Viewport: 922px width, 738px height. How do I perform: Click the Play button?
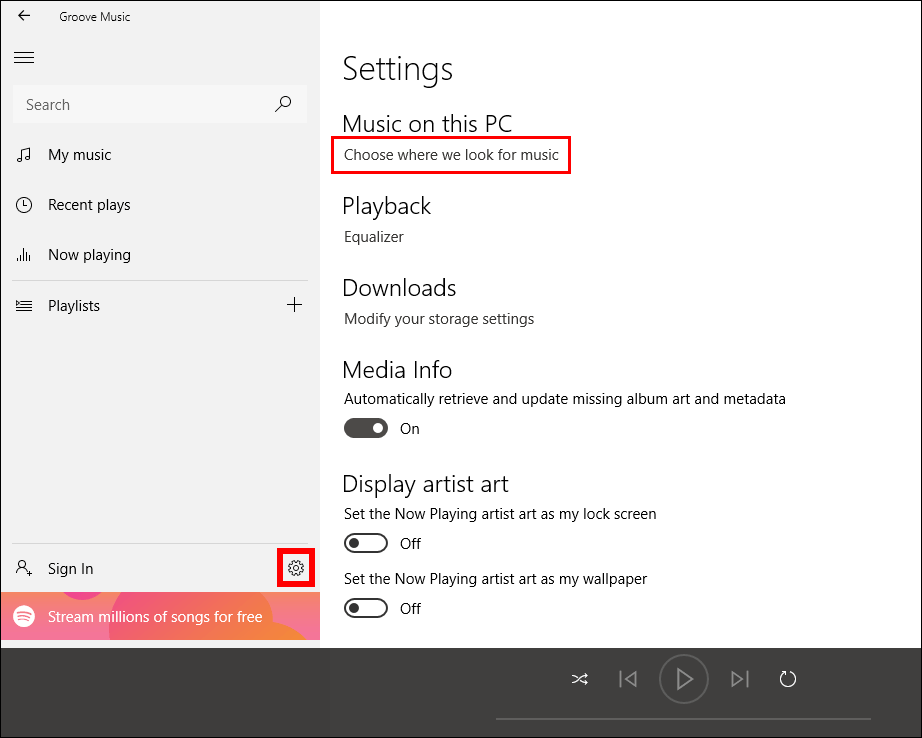683,679
